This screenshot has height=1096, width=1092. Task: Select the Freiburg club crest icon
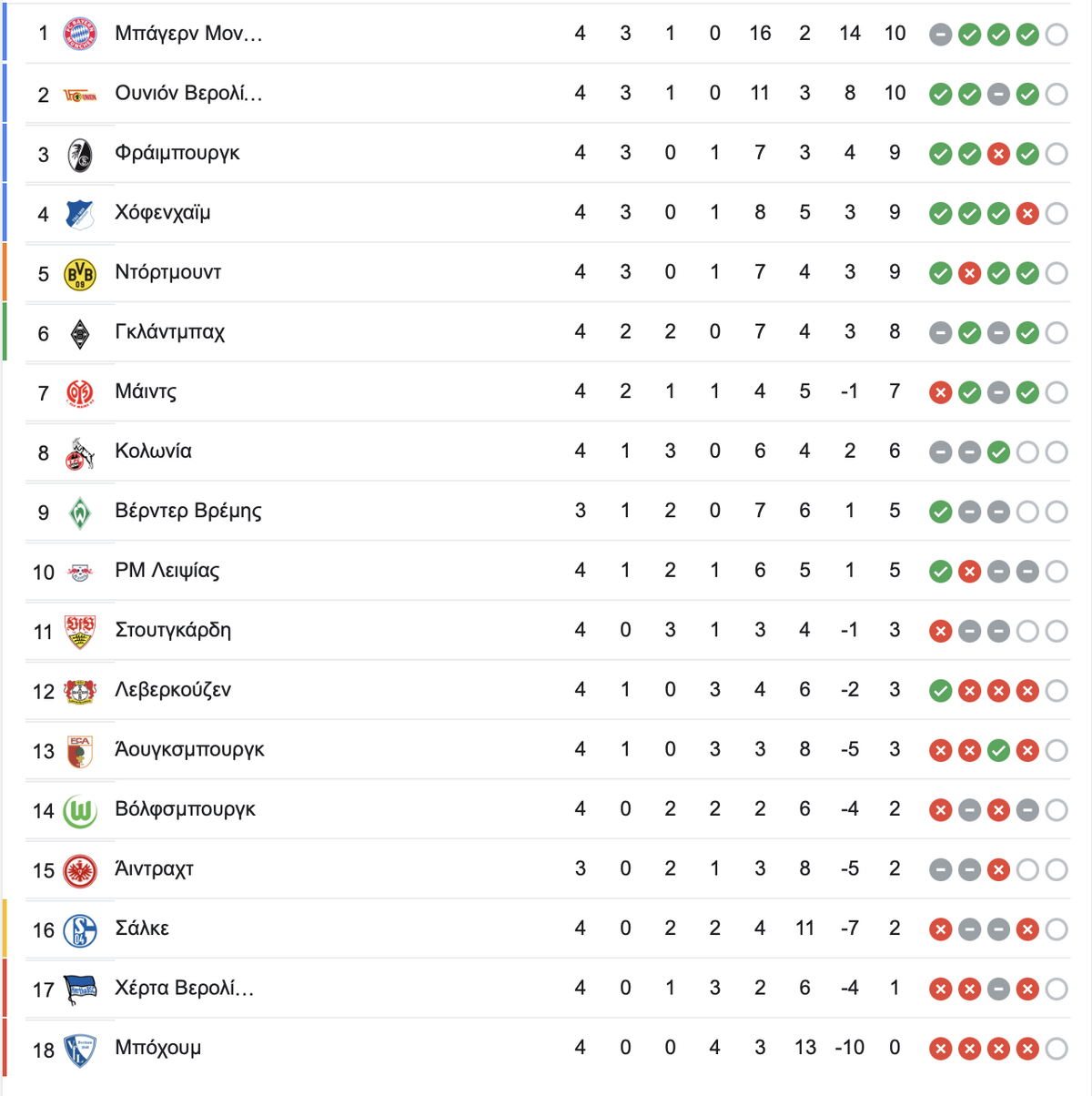coord(80,155)
